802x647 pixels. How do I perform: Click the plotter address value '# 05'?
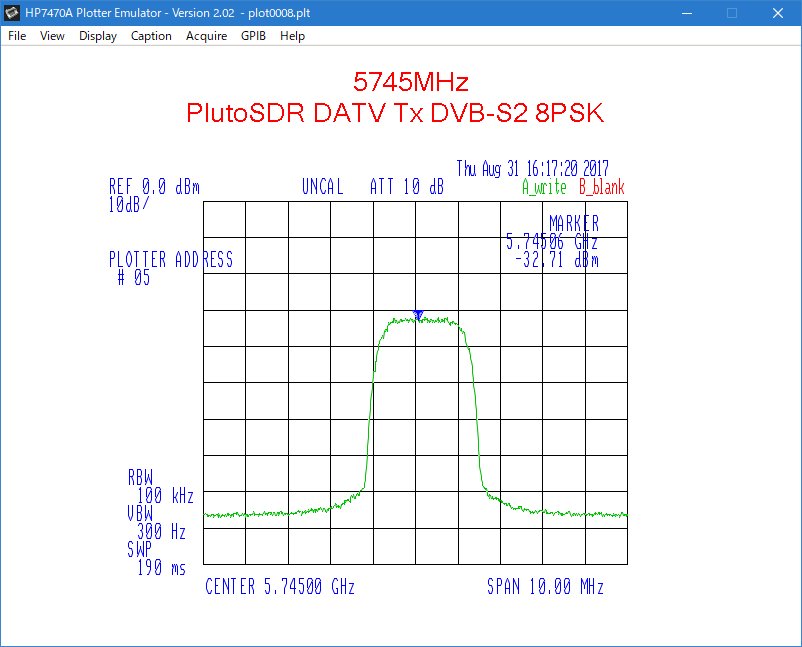click(x=134, y=278)
